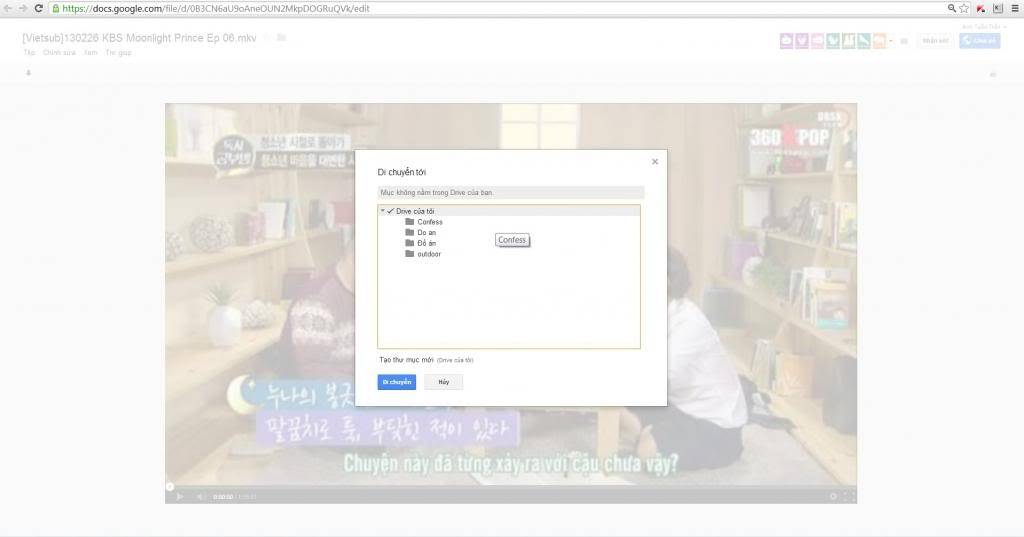
Task: Open the zoom magnifier in the address bar
Action: click(952, 8)
